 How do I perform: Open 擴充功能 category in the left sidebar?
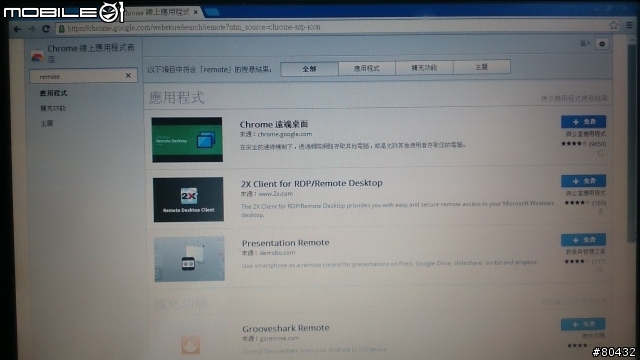[53, 108]
